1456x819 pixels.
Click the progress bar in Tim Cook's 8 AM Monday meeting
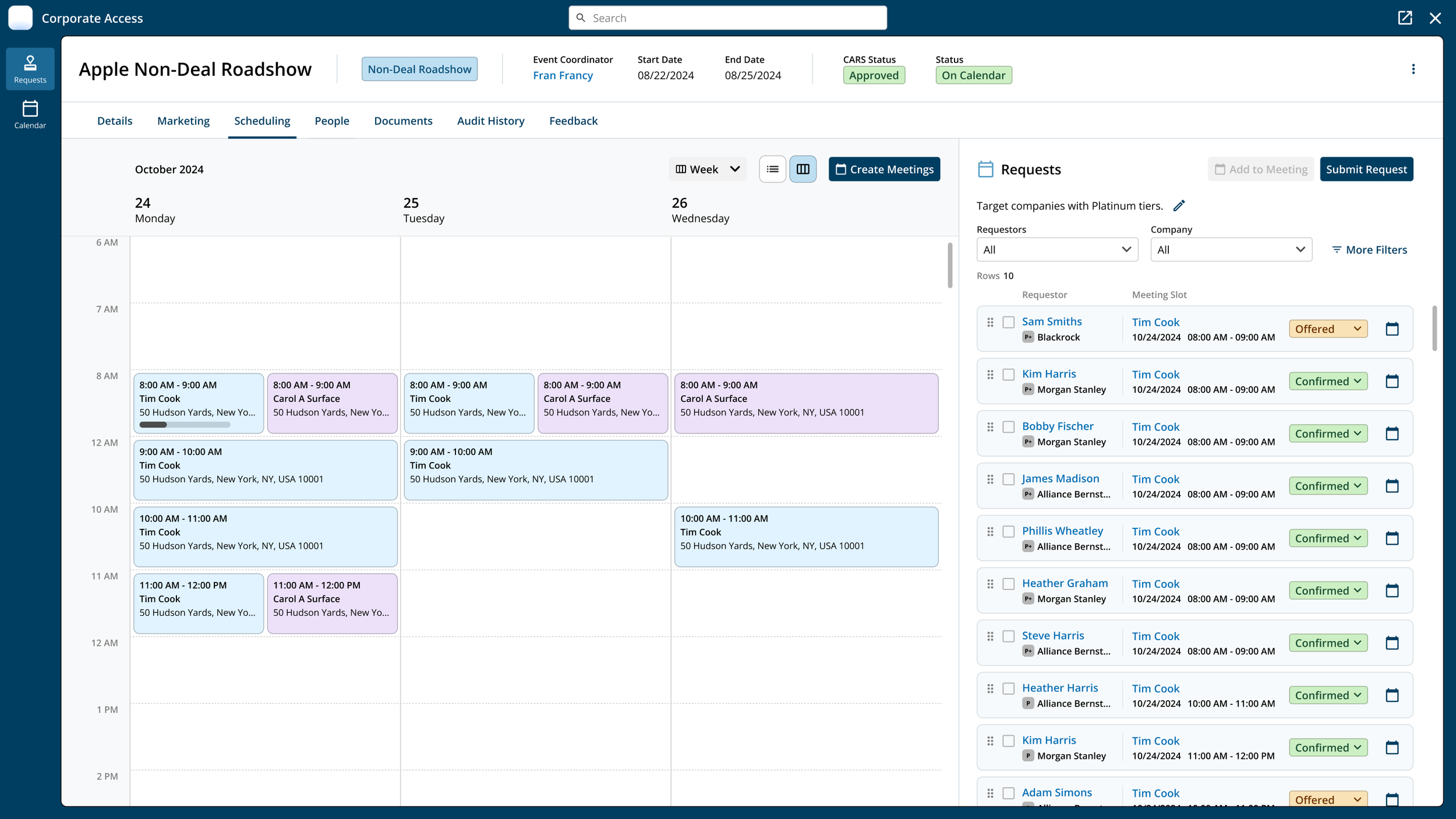click(185, 425)
